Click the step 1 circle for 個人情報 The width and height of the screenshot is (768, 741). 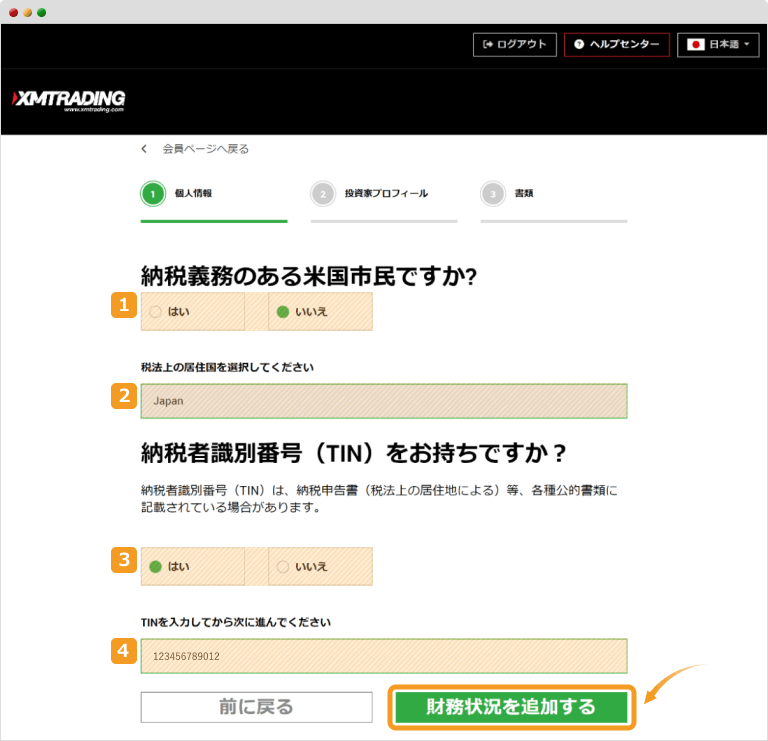[x=153, y=193]
